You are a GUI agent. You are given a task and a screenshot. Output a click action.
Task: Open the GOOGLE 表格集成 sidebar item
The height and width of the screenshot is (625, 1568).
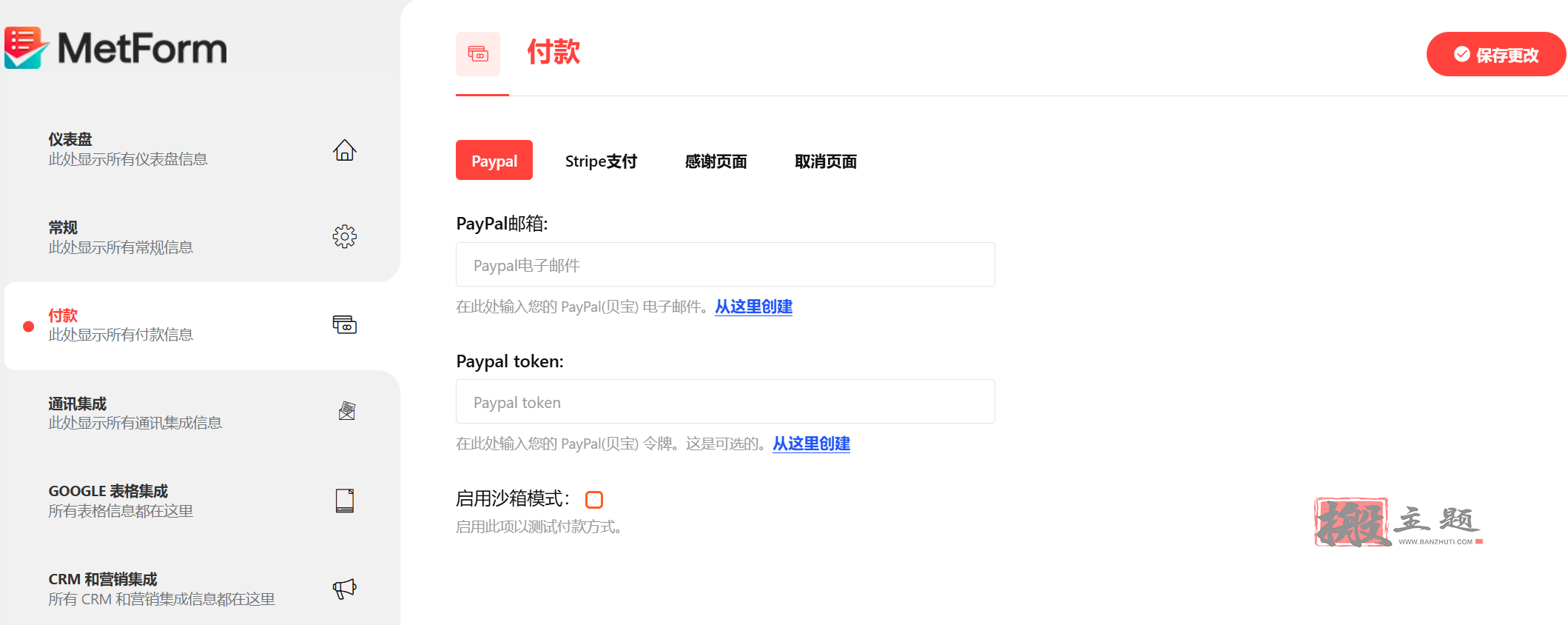click(202, 501)
